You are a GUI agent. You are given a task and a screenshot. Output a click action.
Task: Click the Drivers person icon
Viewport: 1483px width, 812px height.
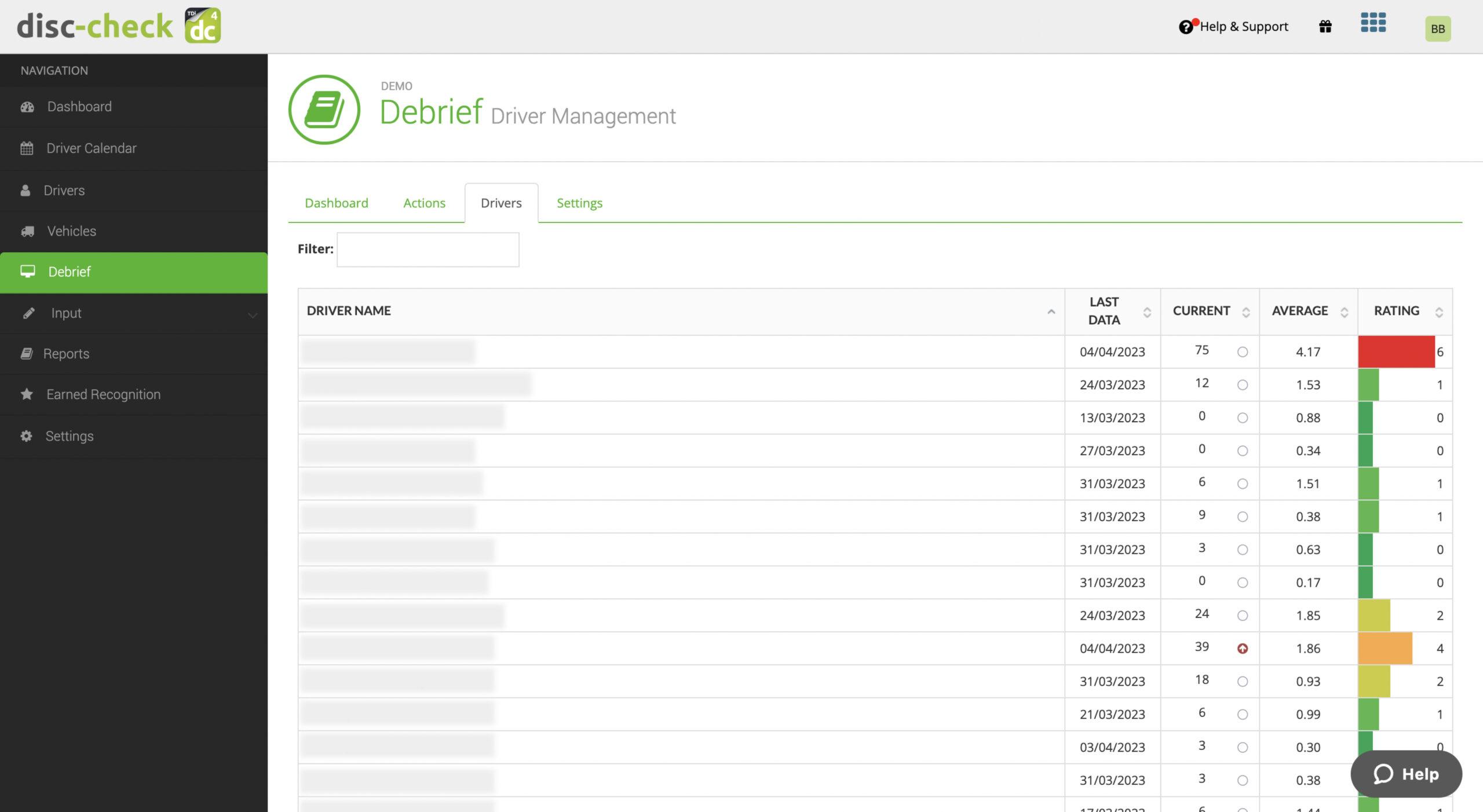25,191
